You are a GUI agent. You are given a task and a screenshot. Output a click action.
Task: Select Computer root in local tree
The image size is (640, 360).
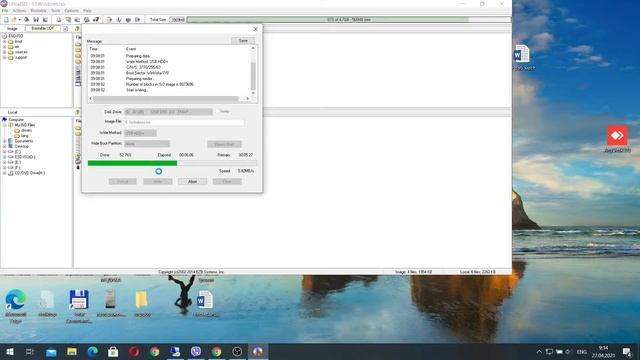16,120
